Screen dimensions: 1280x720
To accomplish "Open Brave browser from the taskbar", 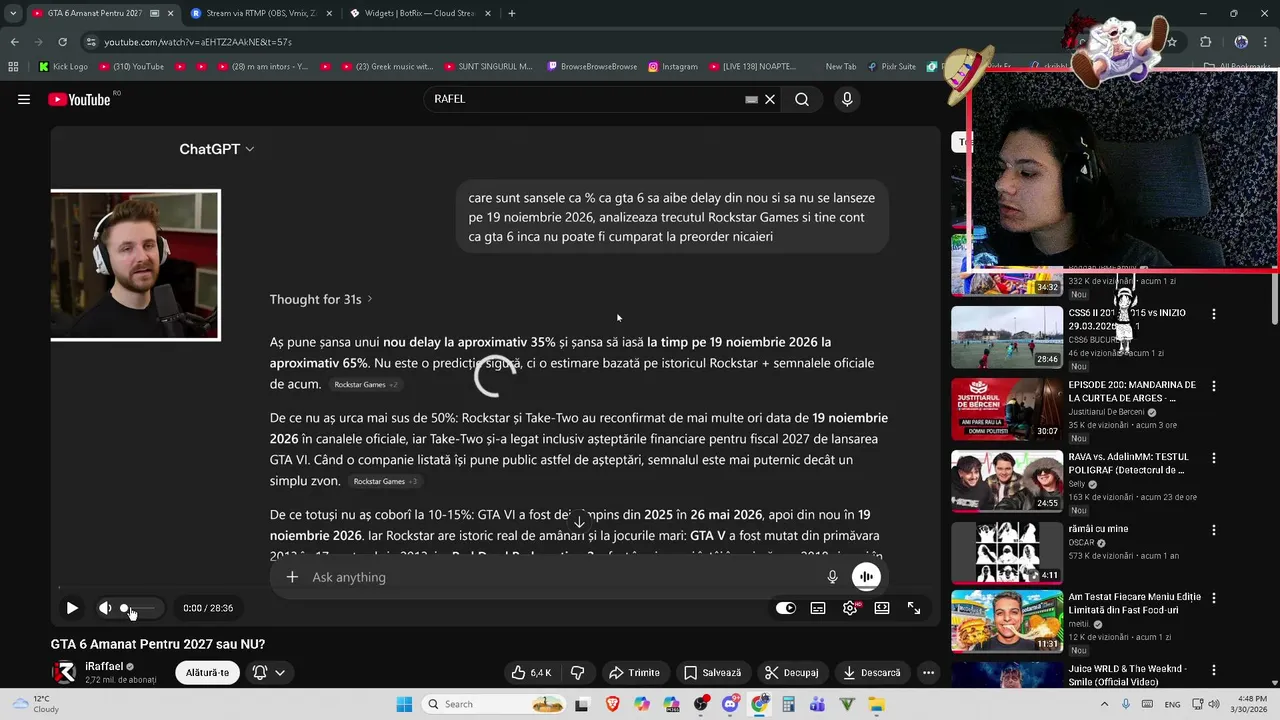I will pos(612,704).
